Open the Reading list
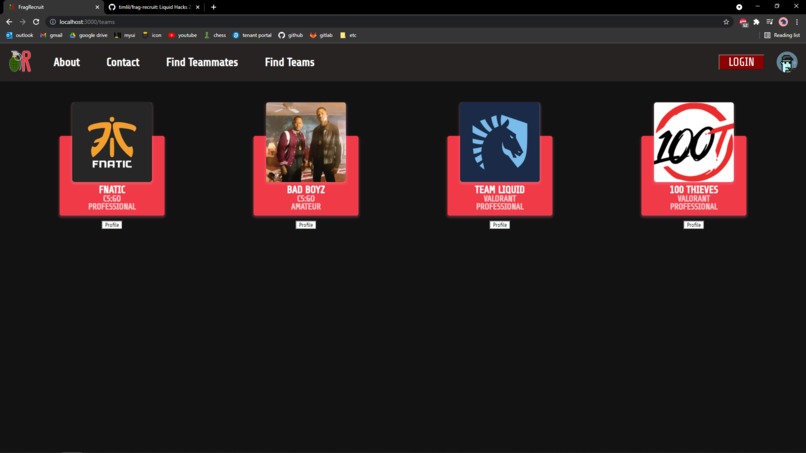The height and width of the screenshot is (453, 806). click(782, 35)
